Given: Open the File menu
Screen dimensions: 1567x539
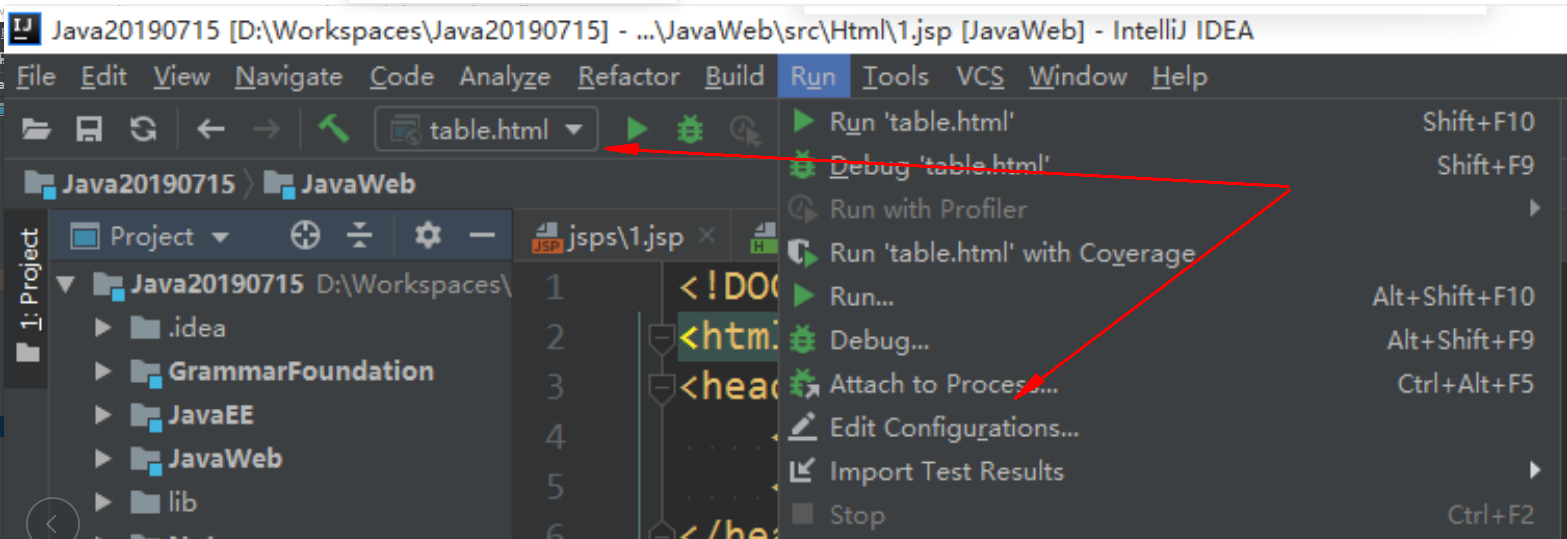Looking at the screenshot, I should pyautogui.click(x=37, y=77).
